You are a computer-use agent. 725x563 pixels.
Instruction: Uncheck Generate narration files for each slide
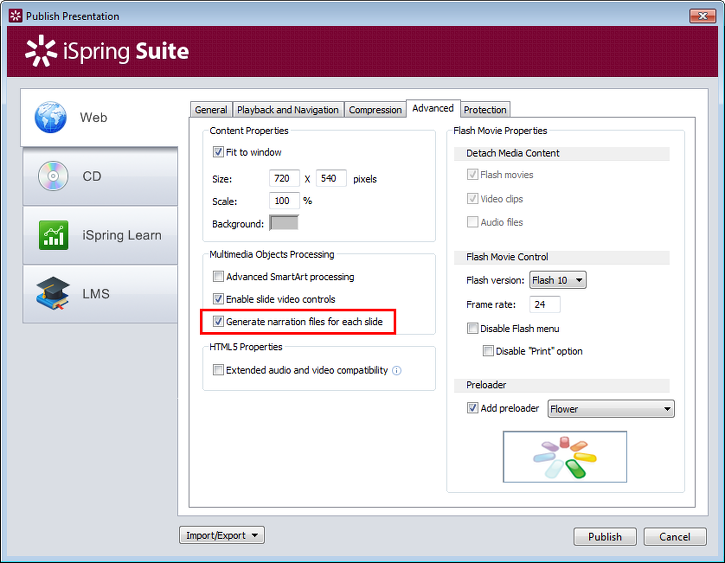[218, 321]
